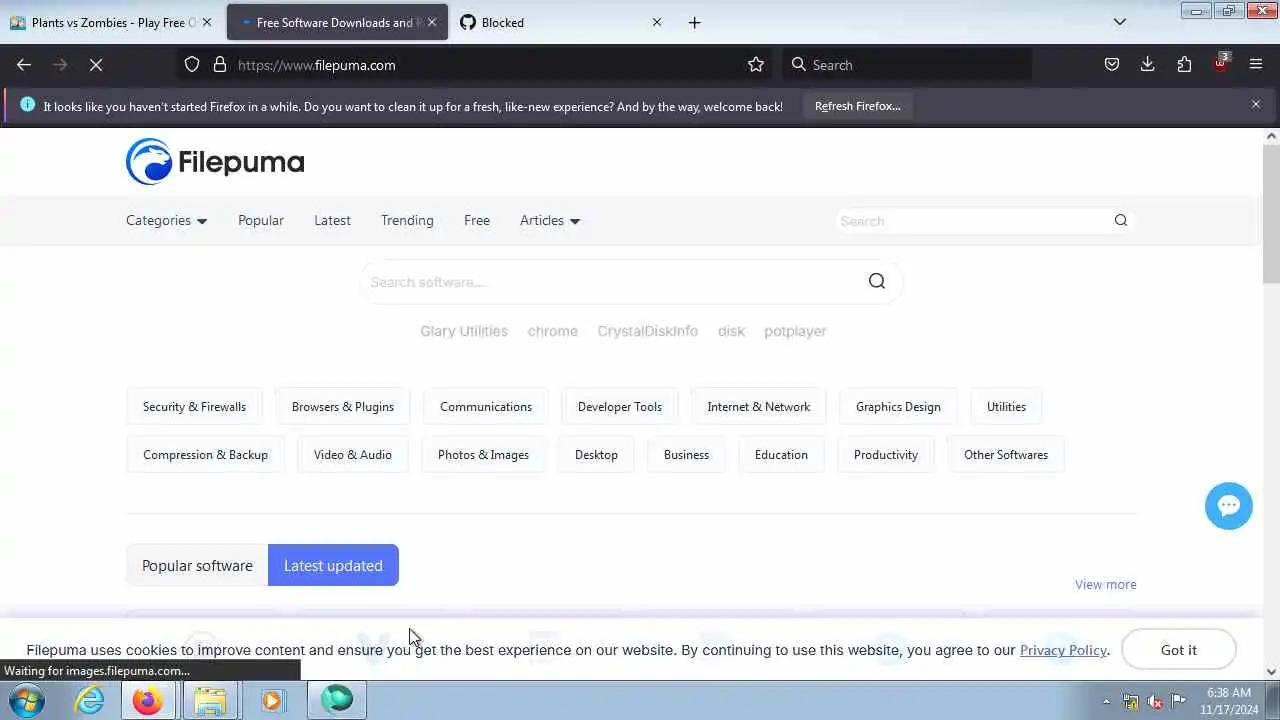Open the Browsers & Plugins category
The width and height of the screenshot is (1280, 720).
pyautogui.click(x=343, y=406)
